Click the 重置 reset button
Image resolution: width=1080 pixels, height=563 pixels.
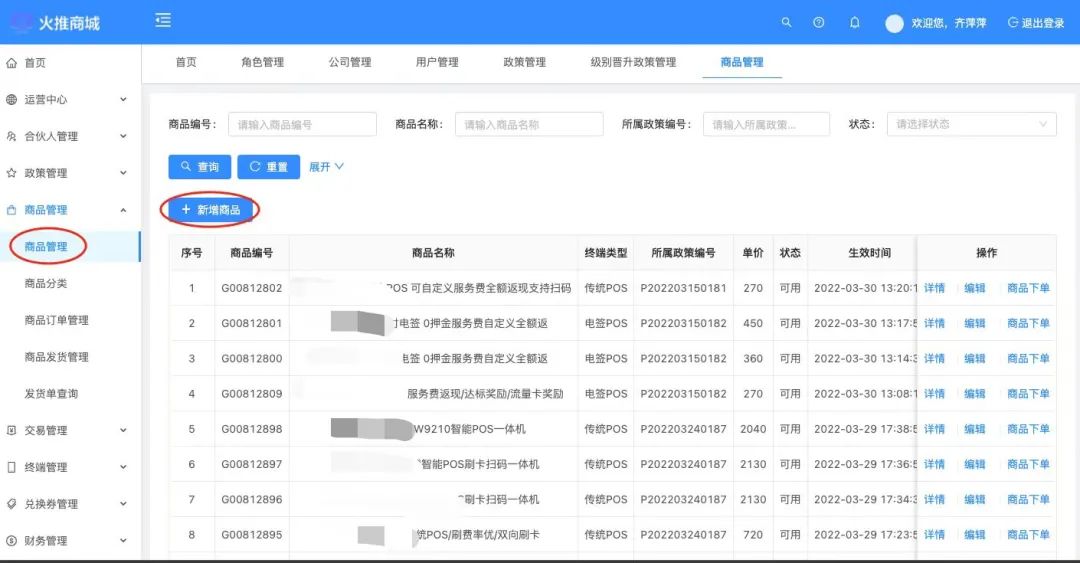pyautogui.click(x=269, y=167)
